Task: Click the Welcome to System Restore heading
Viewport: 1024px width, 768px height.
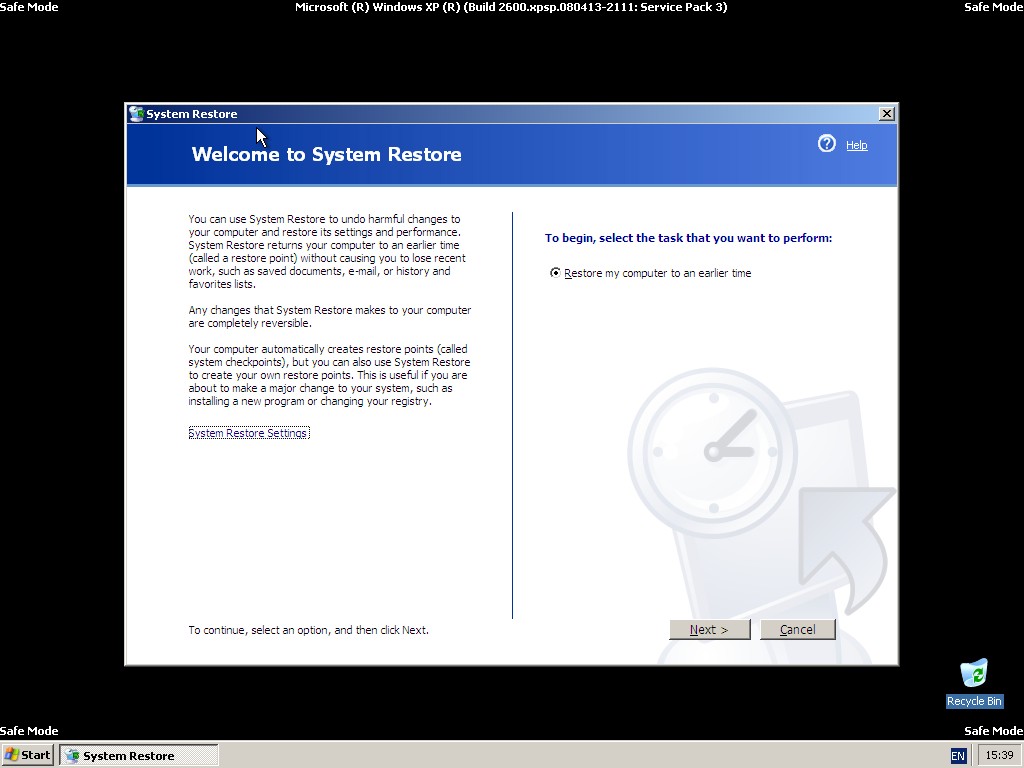Action: [327, 154]
